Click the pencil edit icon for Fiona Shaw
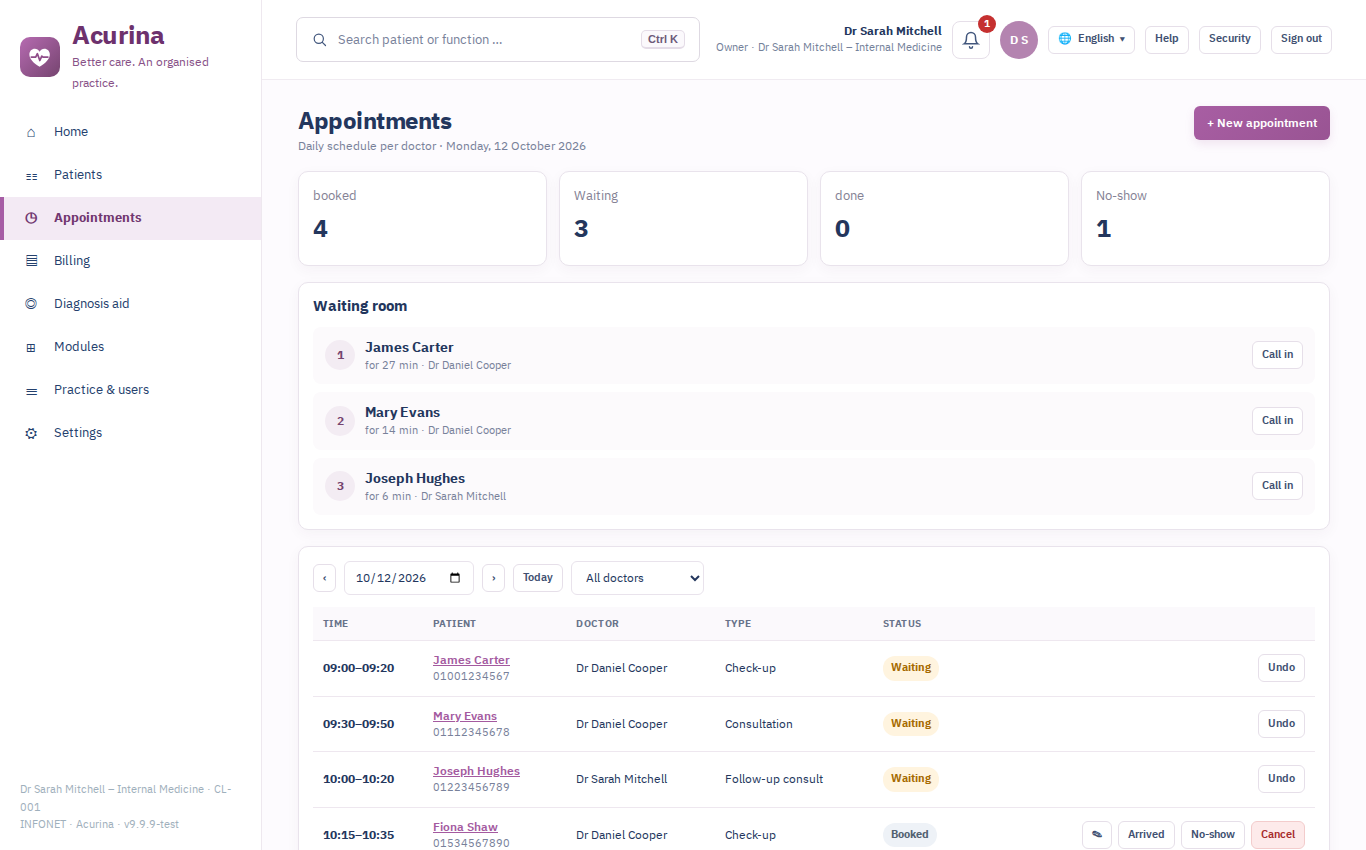Image resolution: width=1366 pixels, height=850 pixels. click(1097, 834)
